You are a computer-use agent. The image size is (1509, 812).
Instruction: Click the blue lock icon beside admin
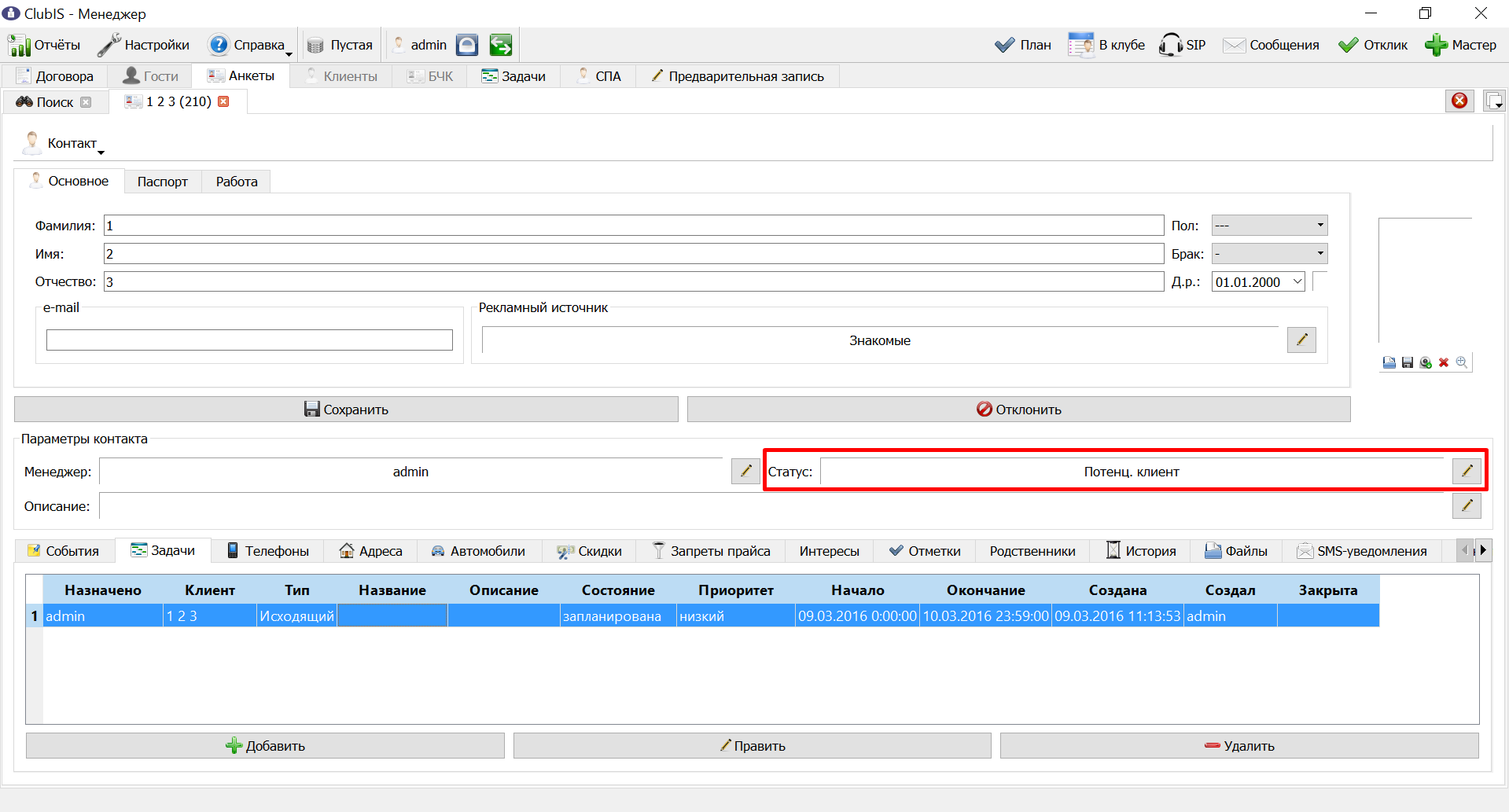[x=467, y=45]
